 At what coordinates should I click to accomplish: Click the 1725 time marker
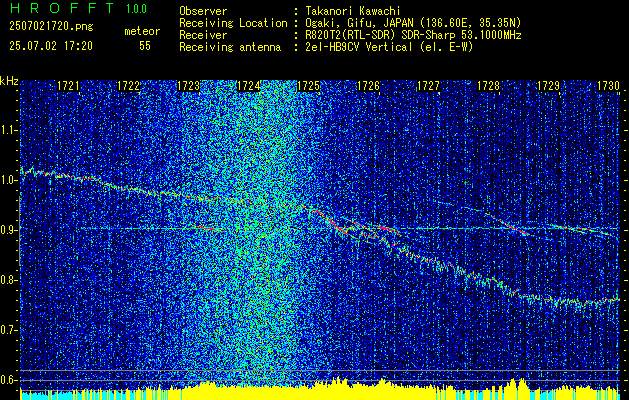point(308,85)
